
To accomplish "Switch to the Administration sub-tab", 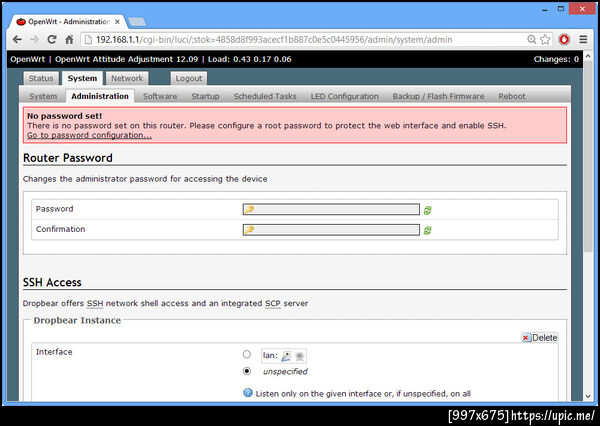I will point(100,96).
